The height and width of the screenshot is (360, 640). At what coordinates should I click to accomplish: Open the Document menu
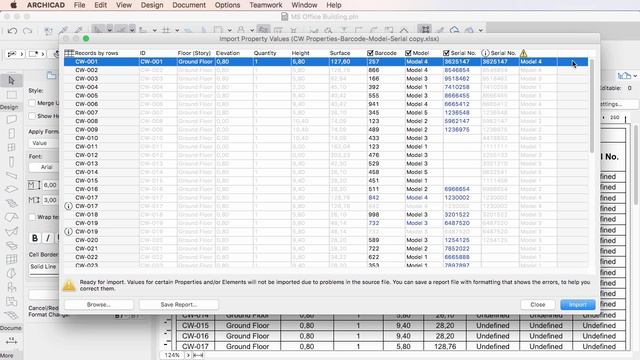[x=189, y=5]
